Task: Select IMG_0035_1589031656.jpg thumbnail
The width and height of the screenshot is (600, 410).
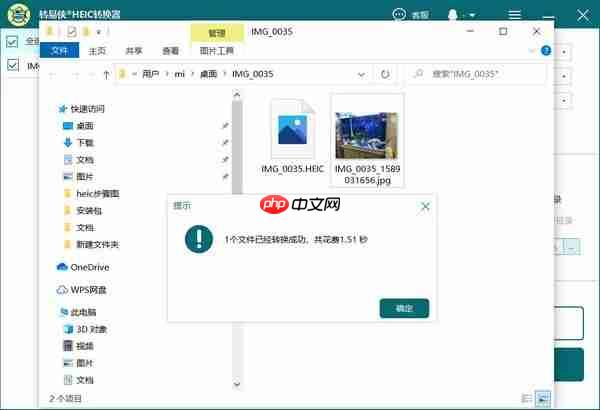Action: click(x=367, y=140)
